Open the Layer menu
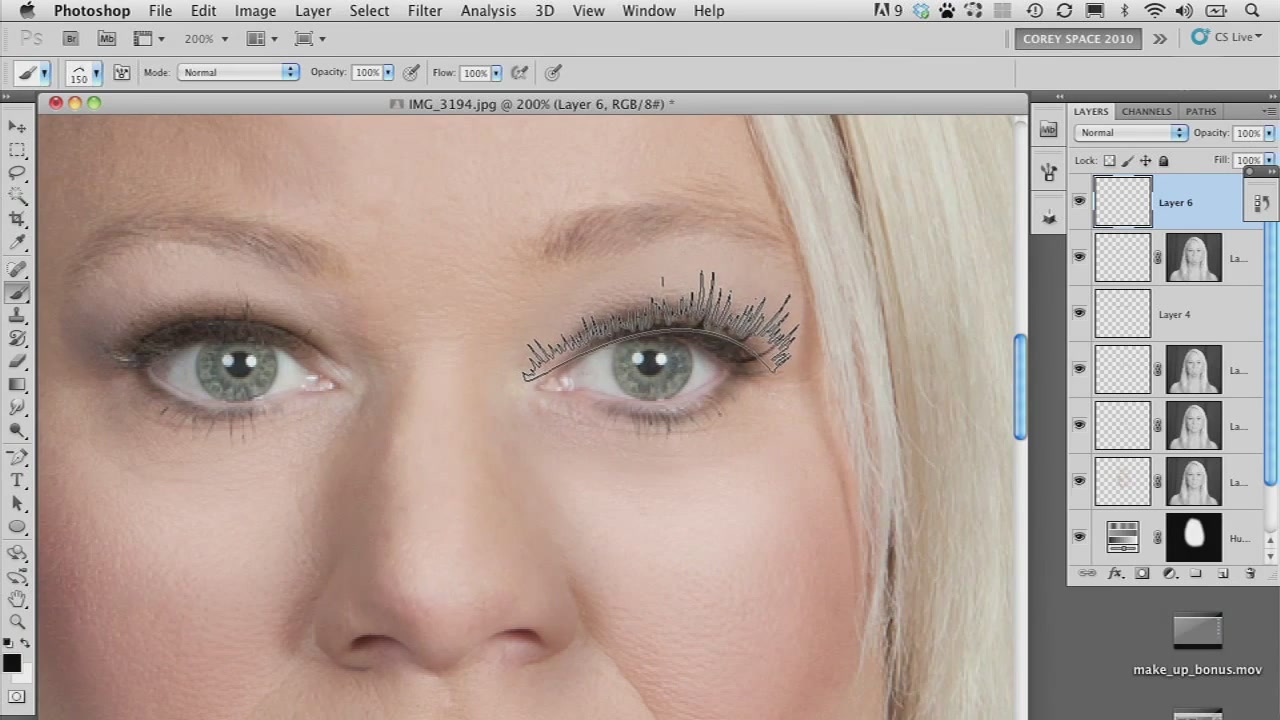Viewport: 1280px width, 720px height. pyautogui.click(x=313, y=11)
